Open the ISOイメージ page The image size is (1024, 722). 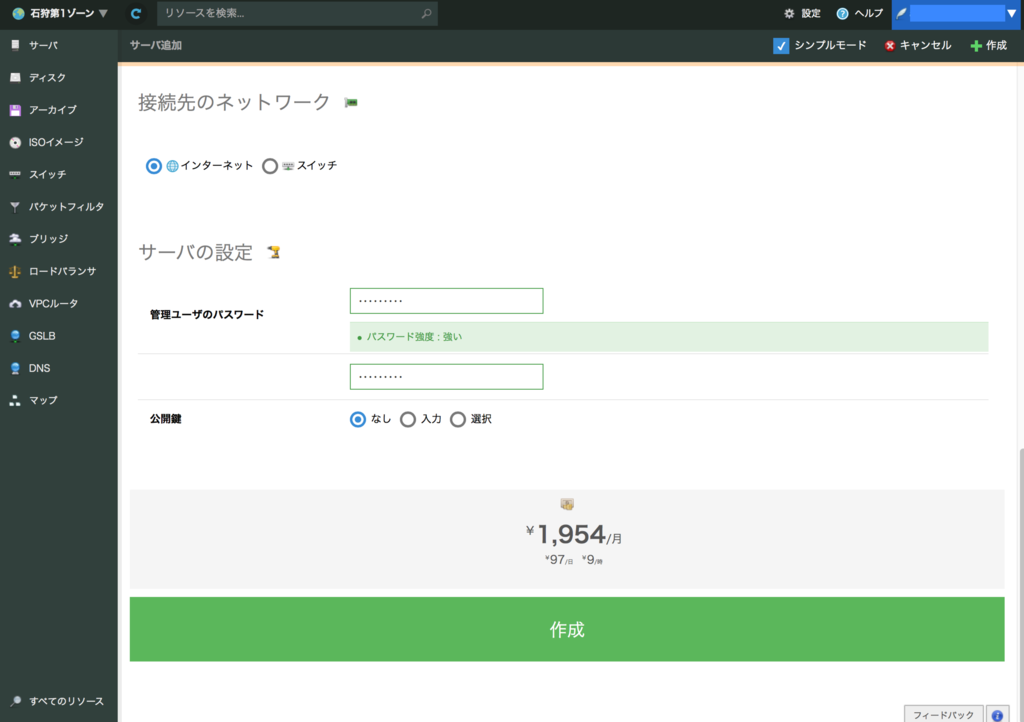tap(50, 142)
